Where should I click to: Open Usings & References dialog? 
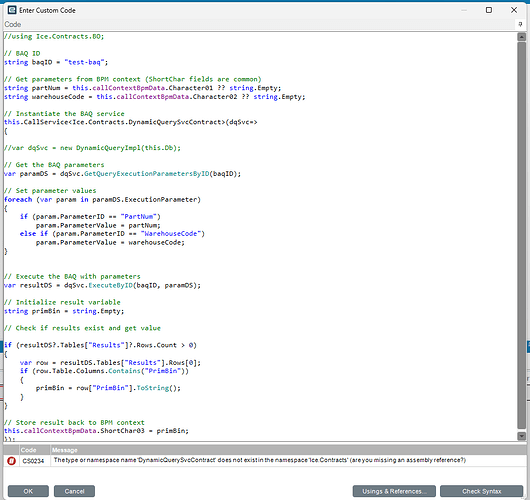394,491
